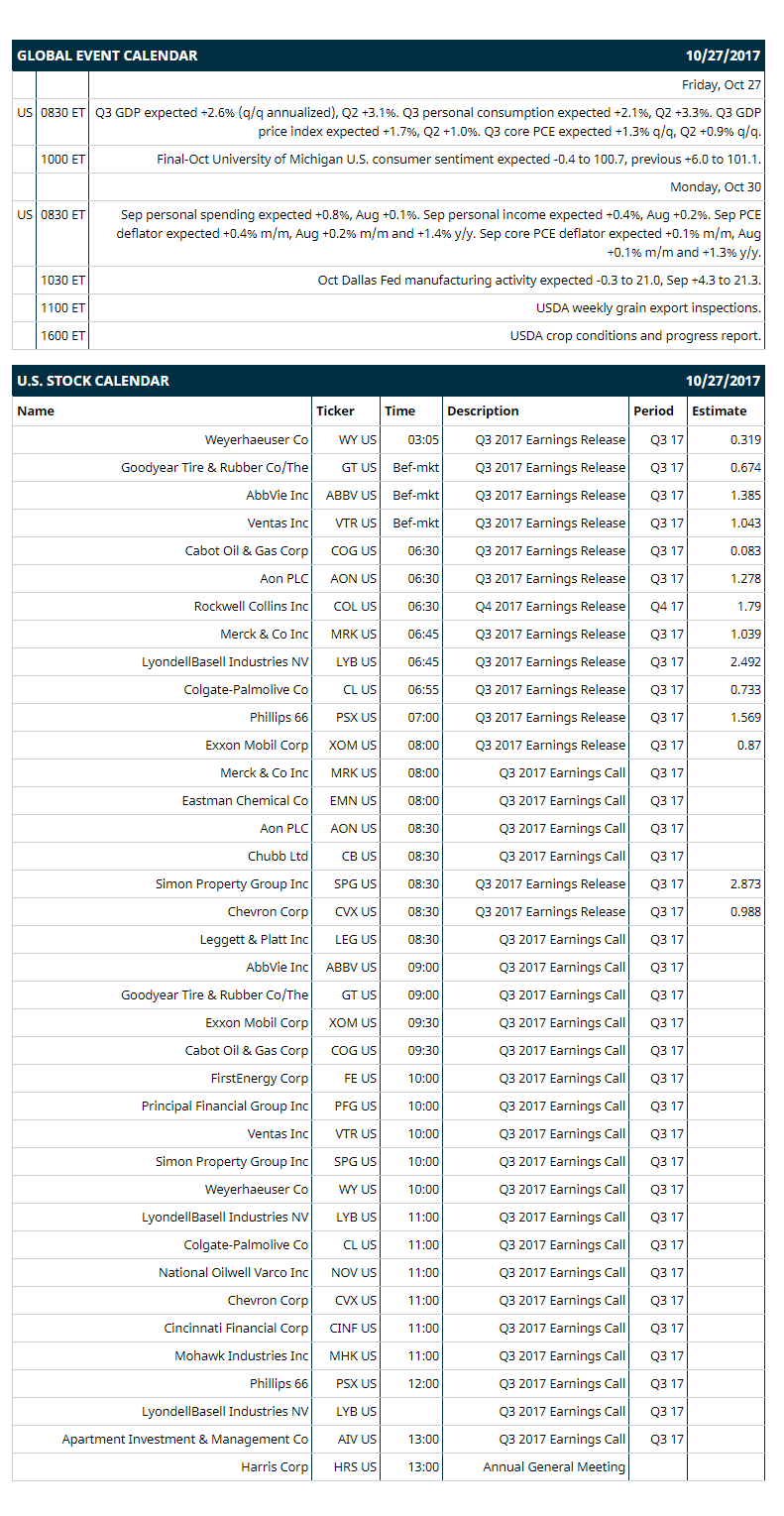Click the GLOBAL EVENT CALENDAR header title
The width and height of the screenshot is (784, 1516).
[x=107, y=56]
